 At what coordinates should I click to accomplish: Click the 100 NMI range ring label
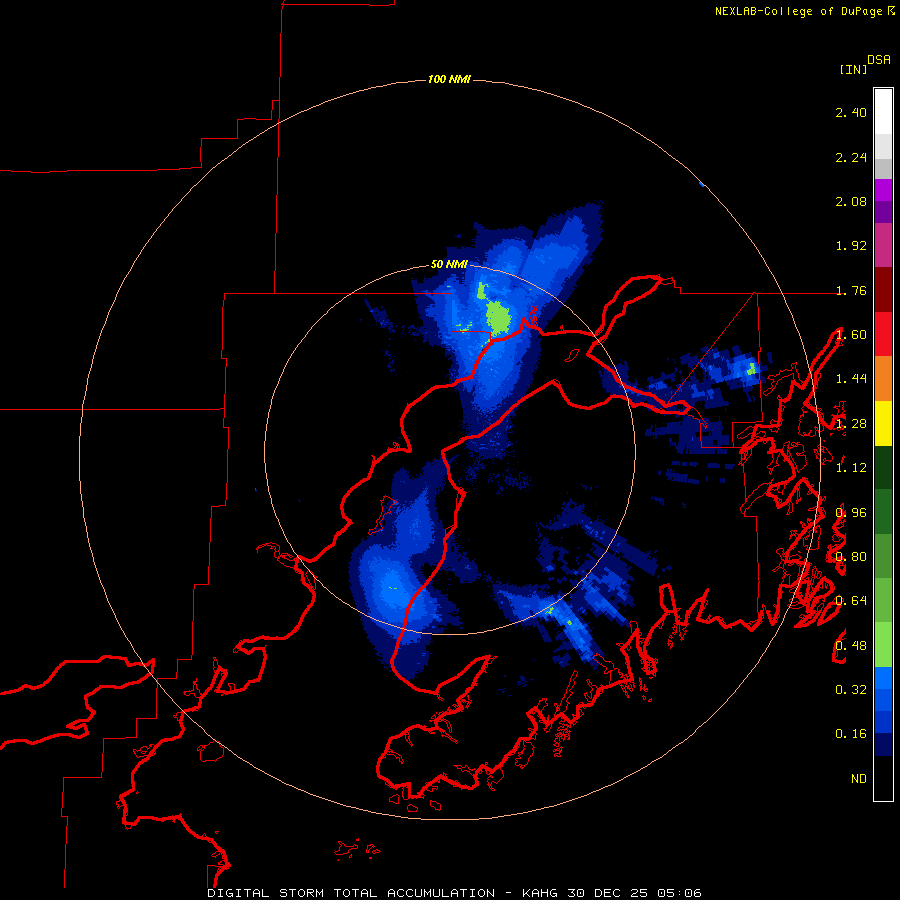[x=449, y=79]
